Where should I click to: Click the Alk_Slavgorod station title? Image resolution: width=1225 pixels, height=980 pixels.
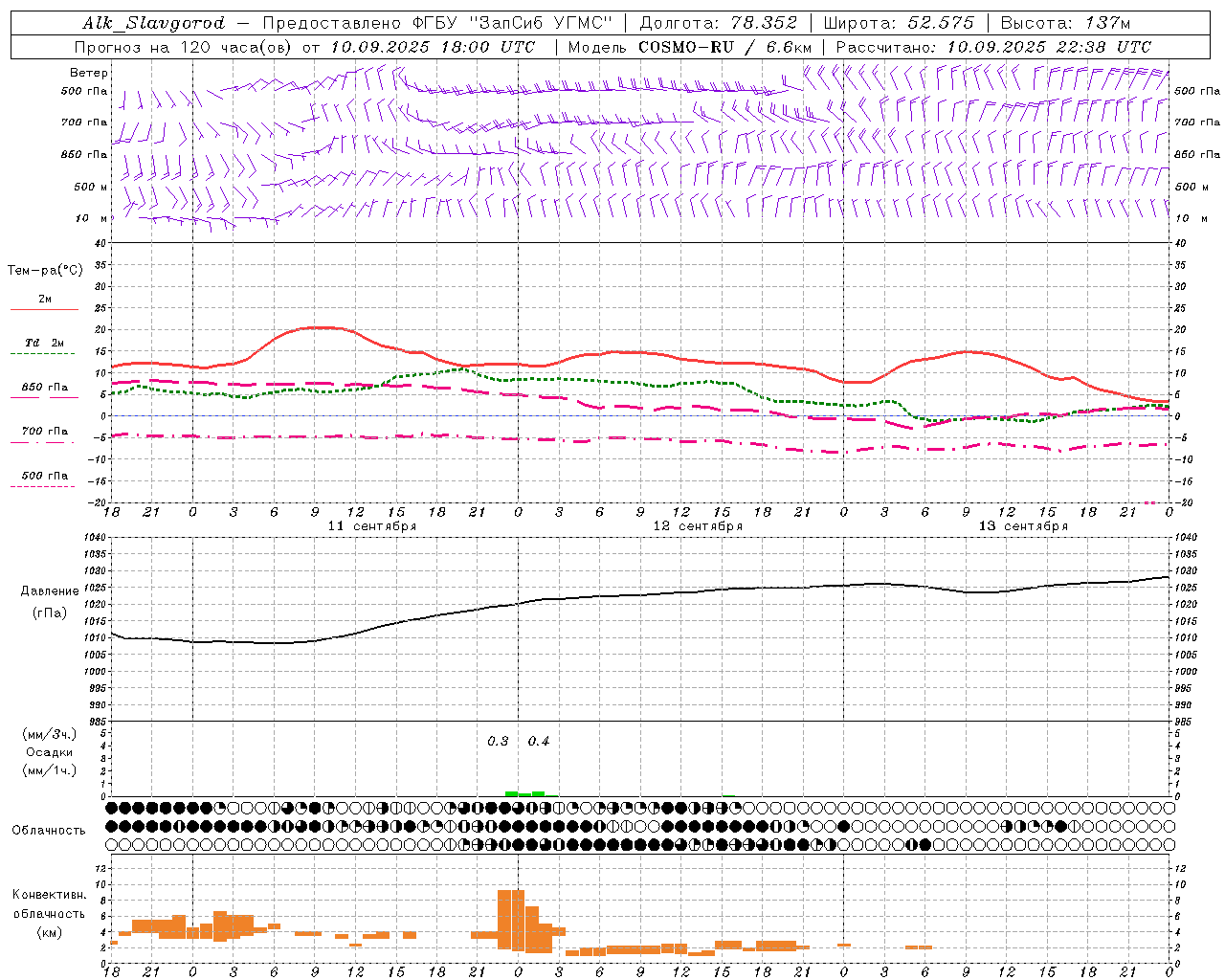coord(153,23)
